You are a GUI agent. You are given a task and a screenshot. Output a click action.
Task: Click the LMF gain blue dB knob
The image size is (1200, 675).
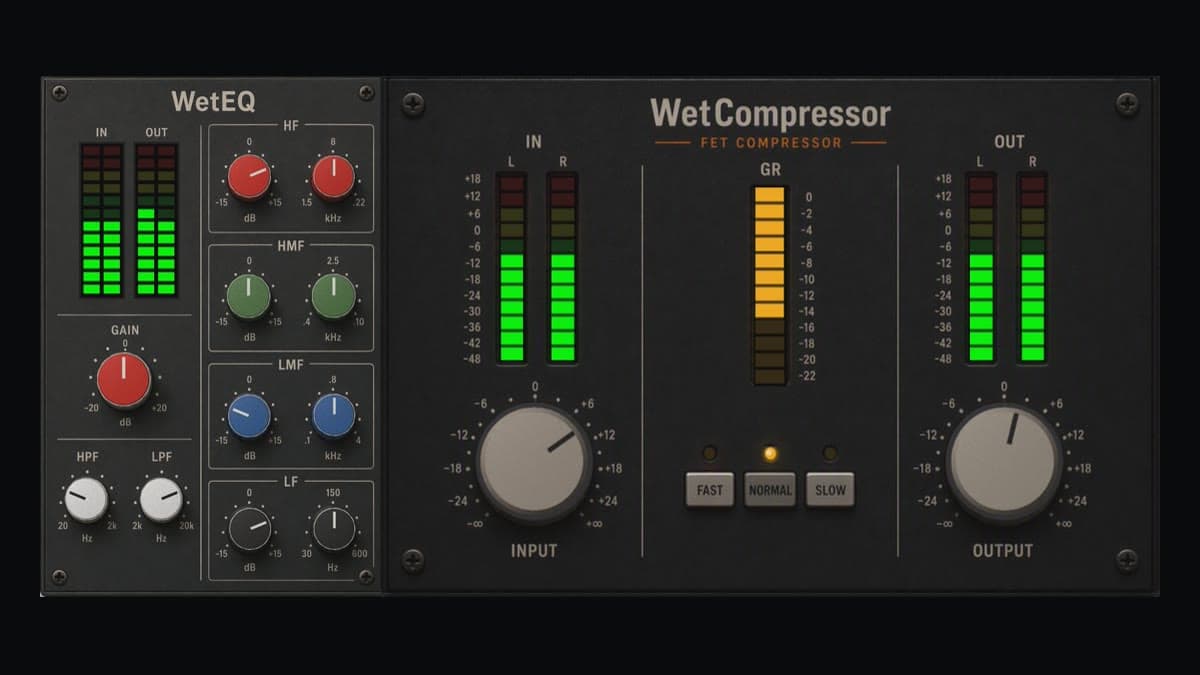(249, 415)
